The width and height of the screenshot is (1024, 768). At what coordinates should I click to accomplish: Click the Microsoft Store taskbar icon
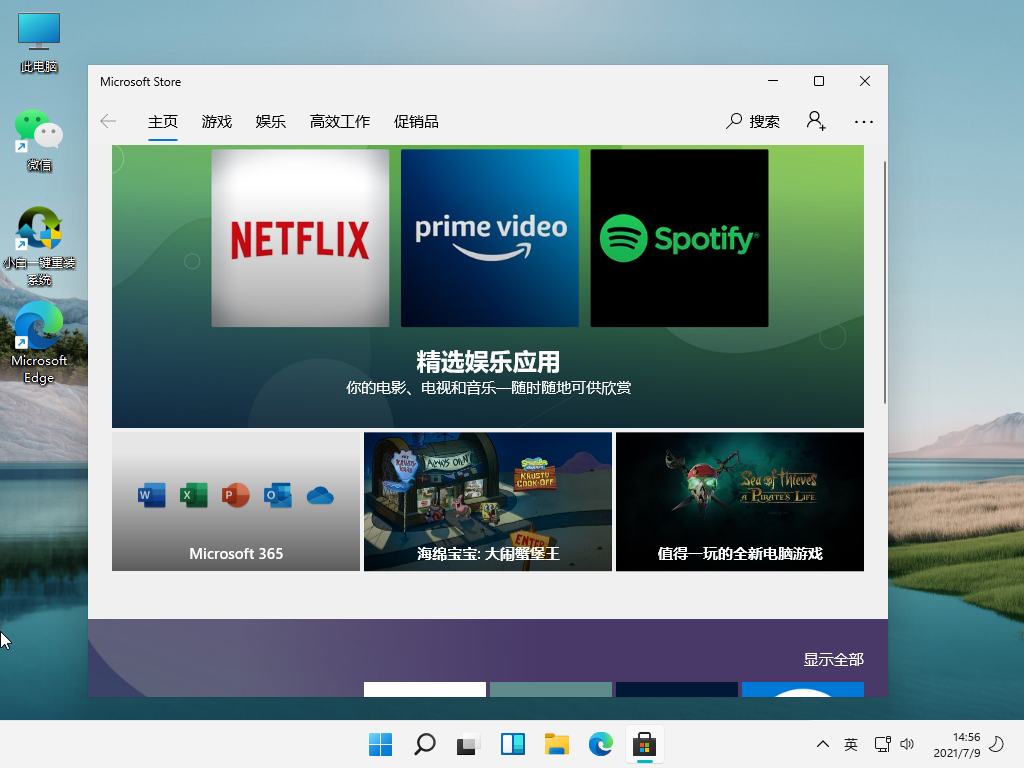pos(645,744)
